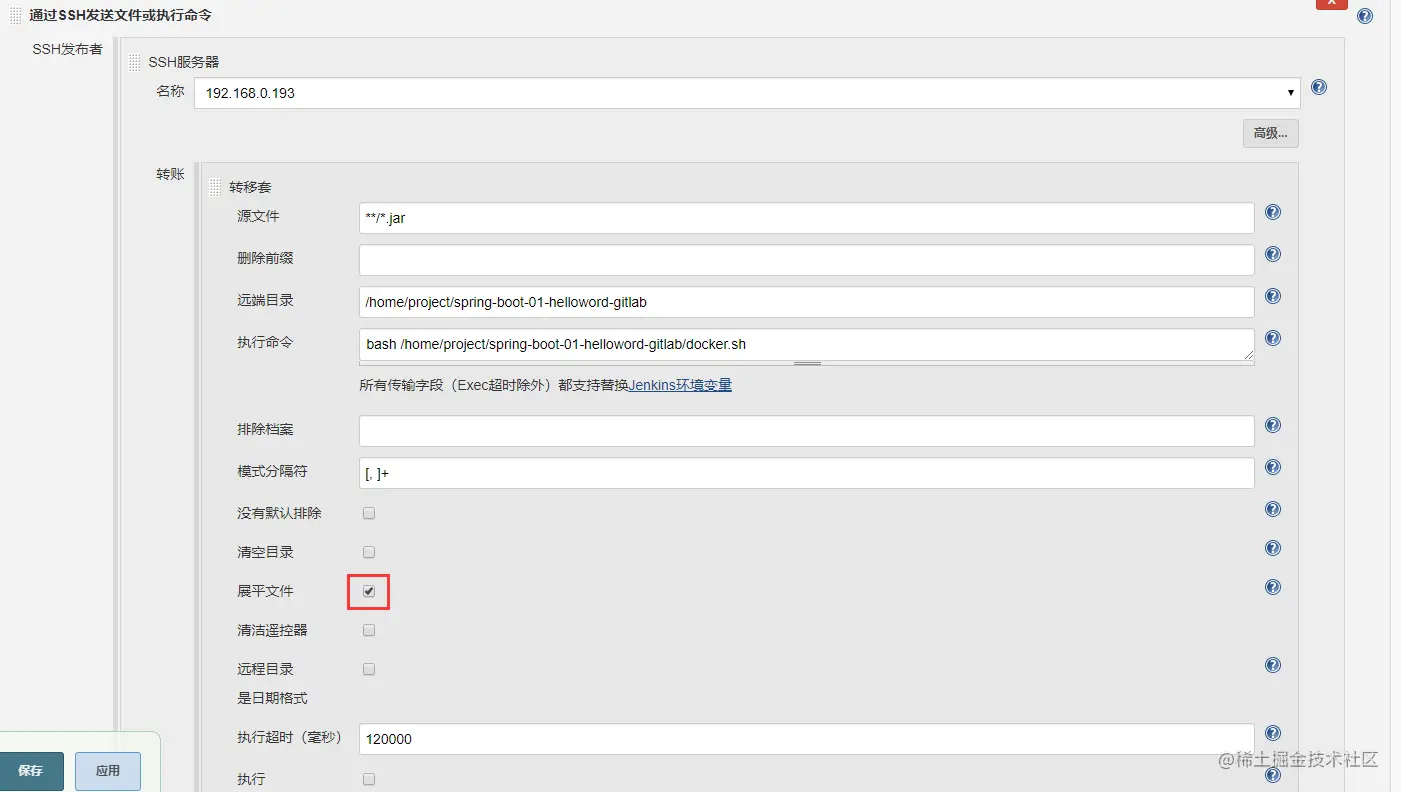Viewport: 1401px width, 792px height.
Task: Click 高级... button
Action: [x=1270, y=133]
